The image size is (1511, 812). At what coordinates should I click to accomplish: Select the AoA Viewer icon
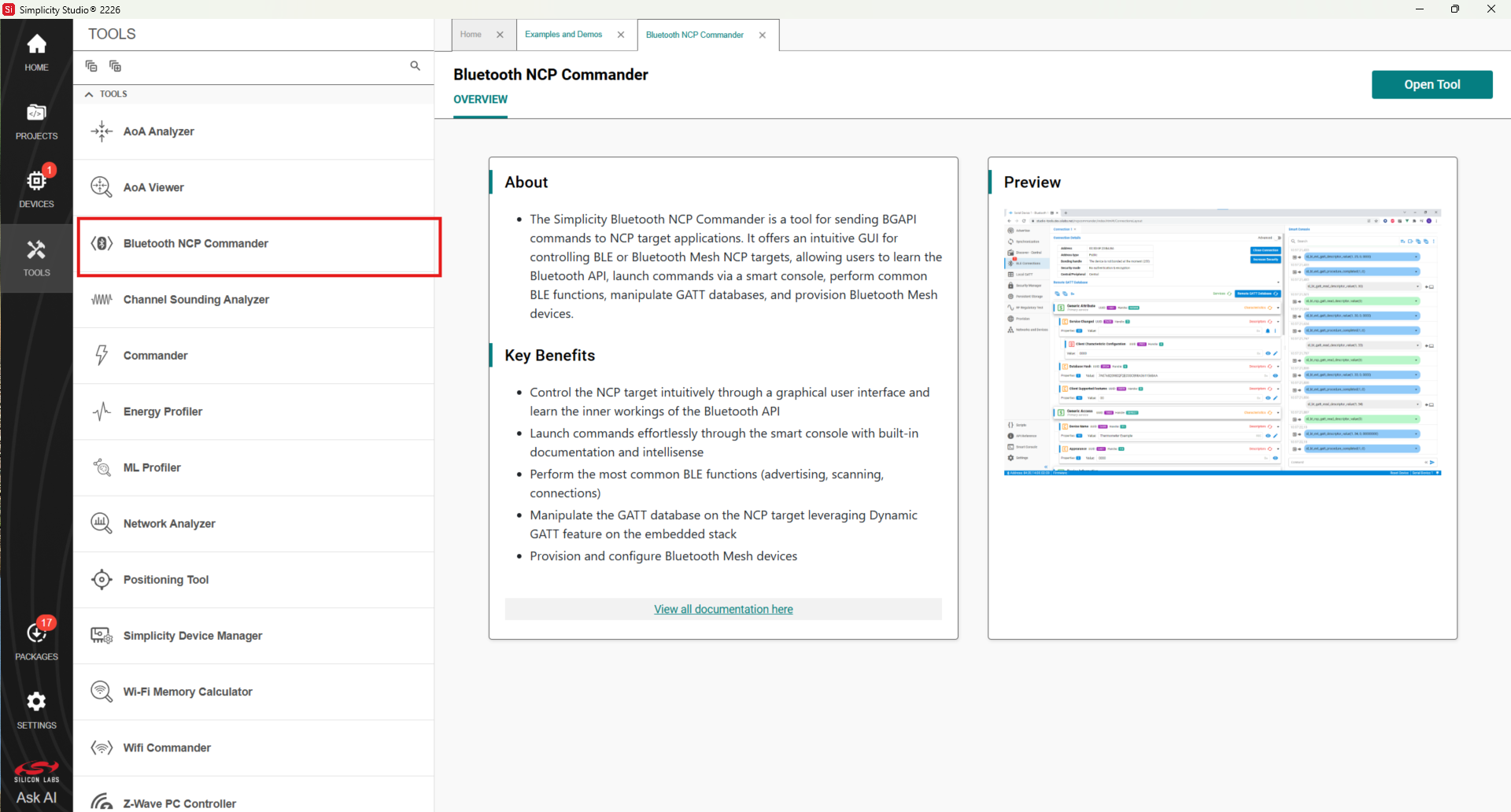[x=102, y=187]
